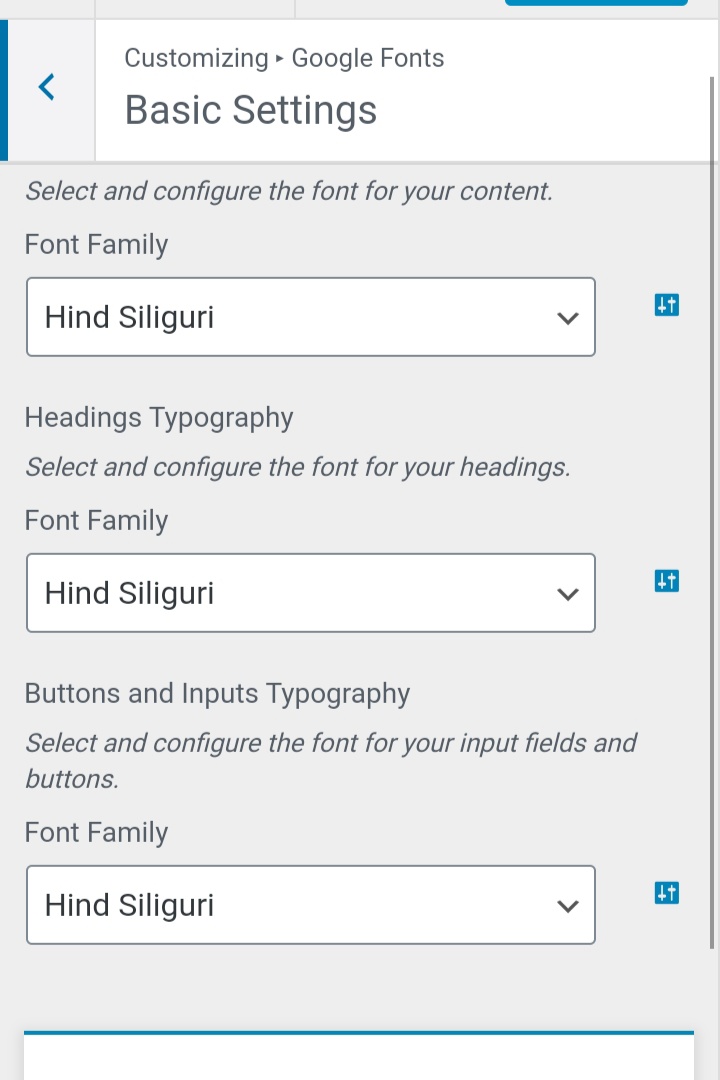This screenshot has height=1080, width=720.
Task: Open advanced settings icon for headings font
Action: 667,582
